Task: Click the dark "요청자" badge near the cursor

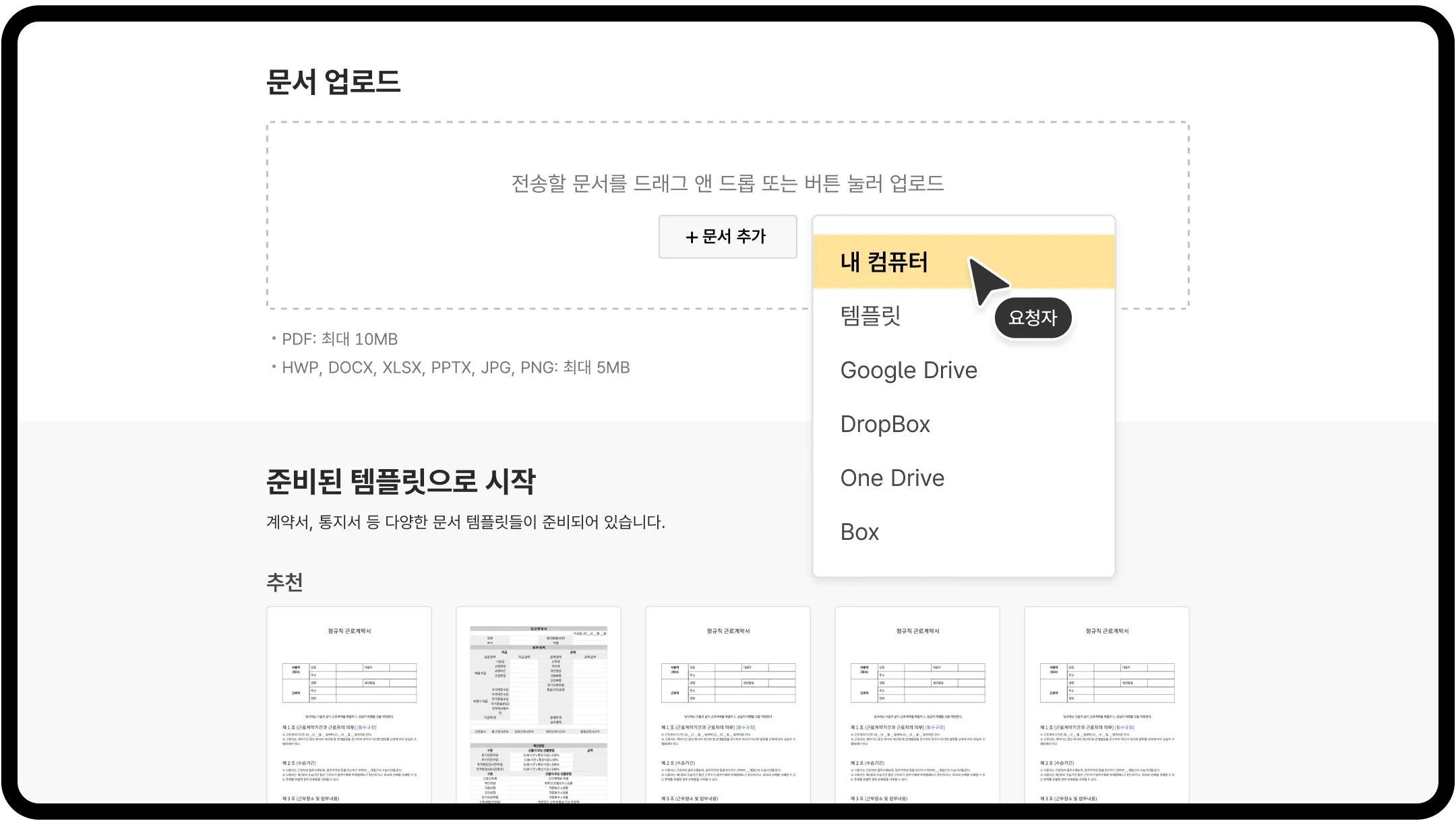Action: (1033, 317)
